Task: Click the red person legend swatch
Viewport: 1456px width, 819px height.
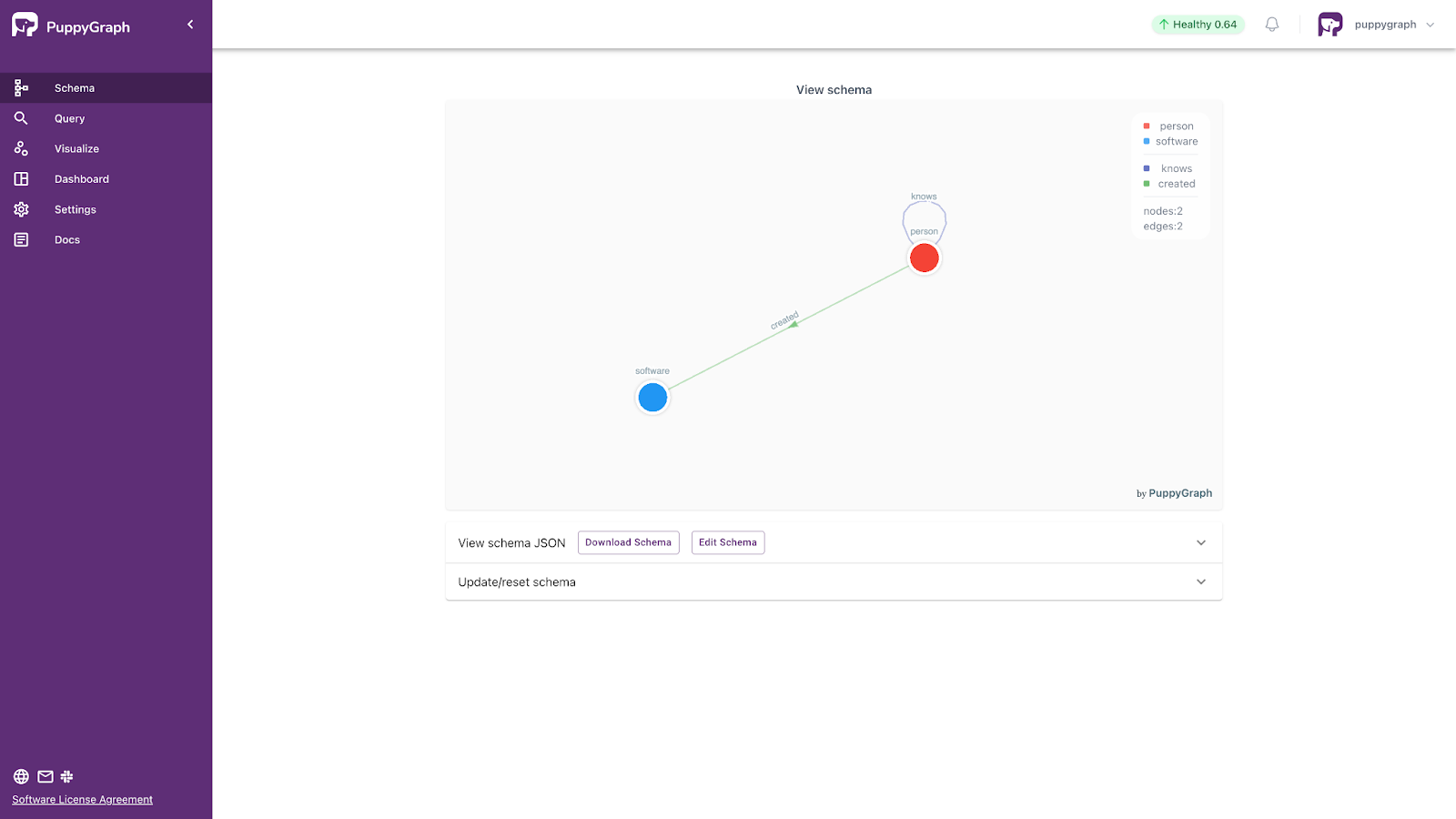Action: 1147,126
